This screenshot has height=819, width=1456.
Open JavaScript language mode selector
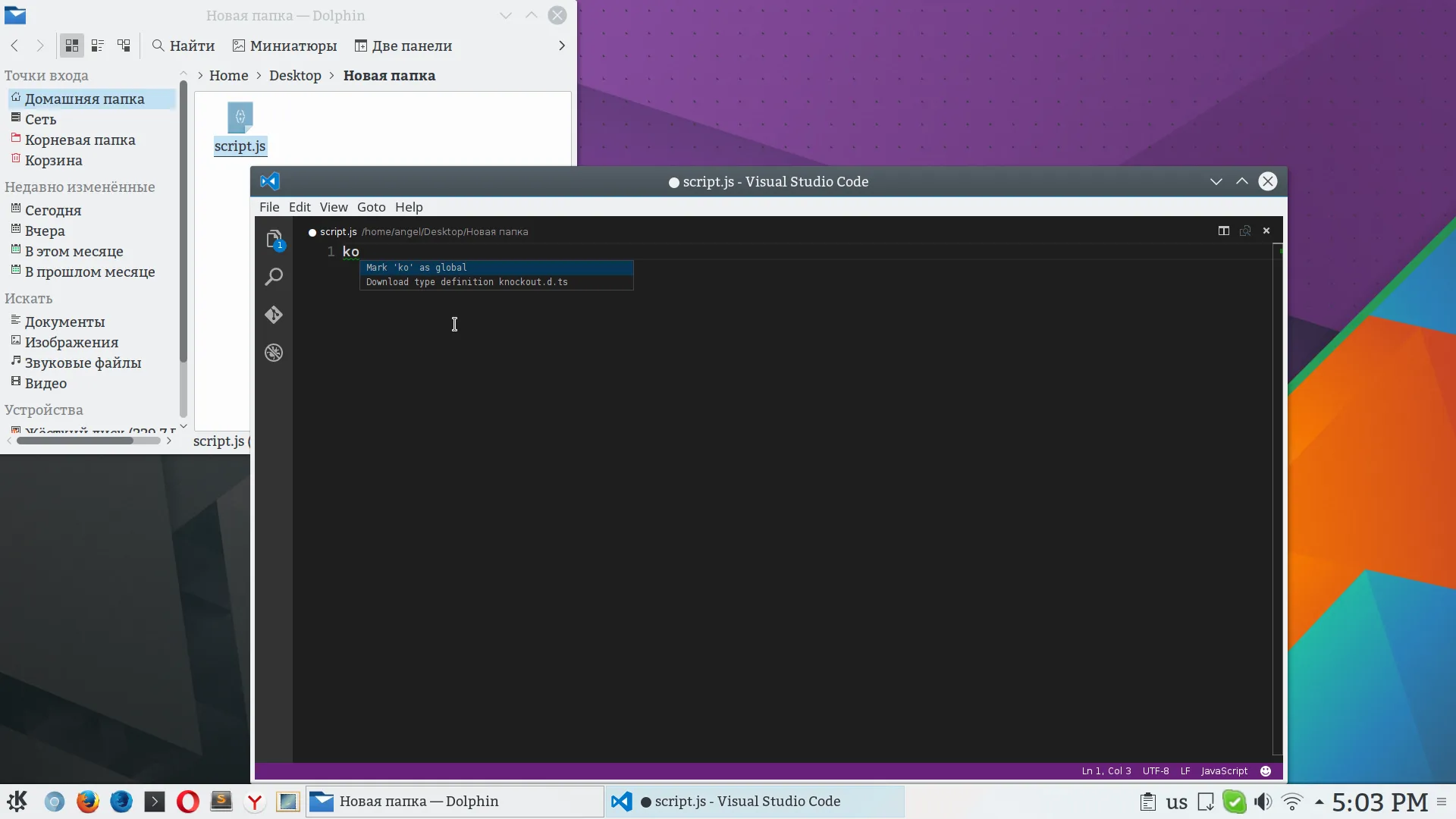click(1223, 770)
